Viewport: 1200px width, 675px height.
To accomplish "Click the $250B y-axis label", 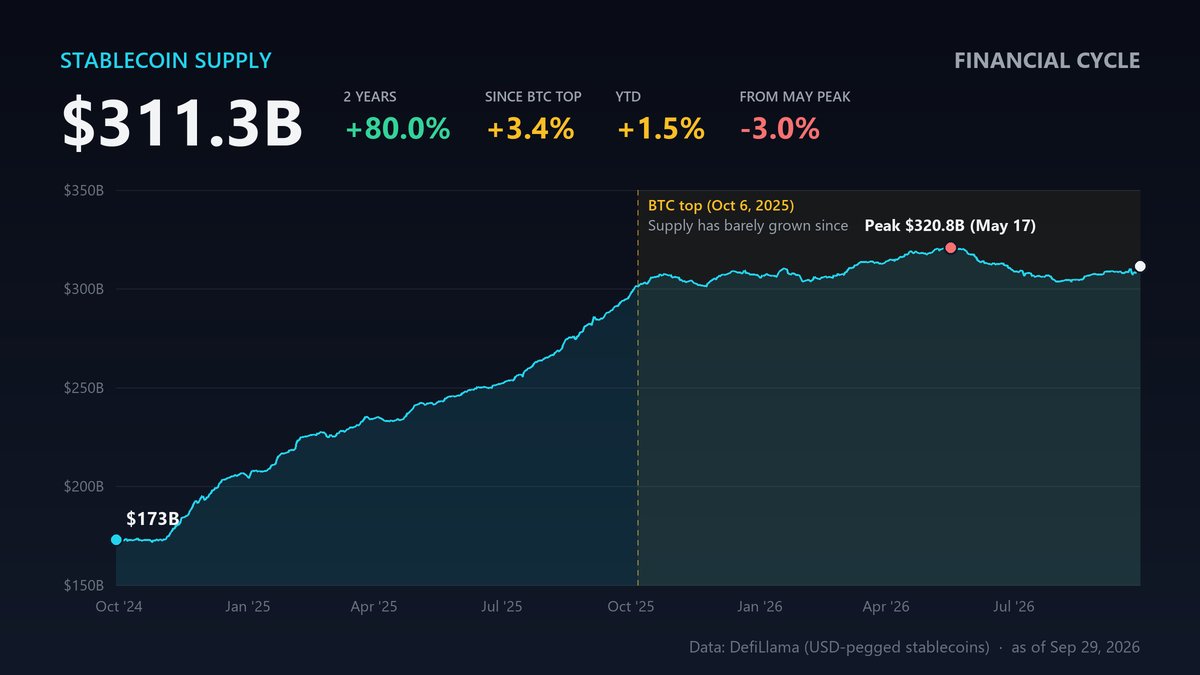I will [84, 388].
